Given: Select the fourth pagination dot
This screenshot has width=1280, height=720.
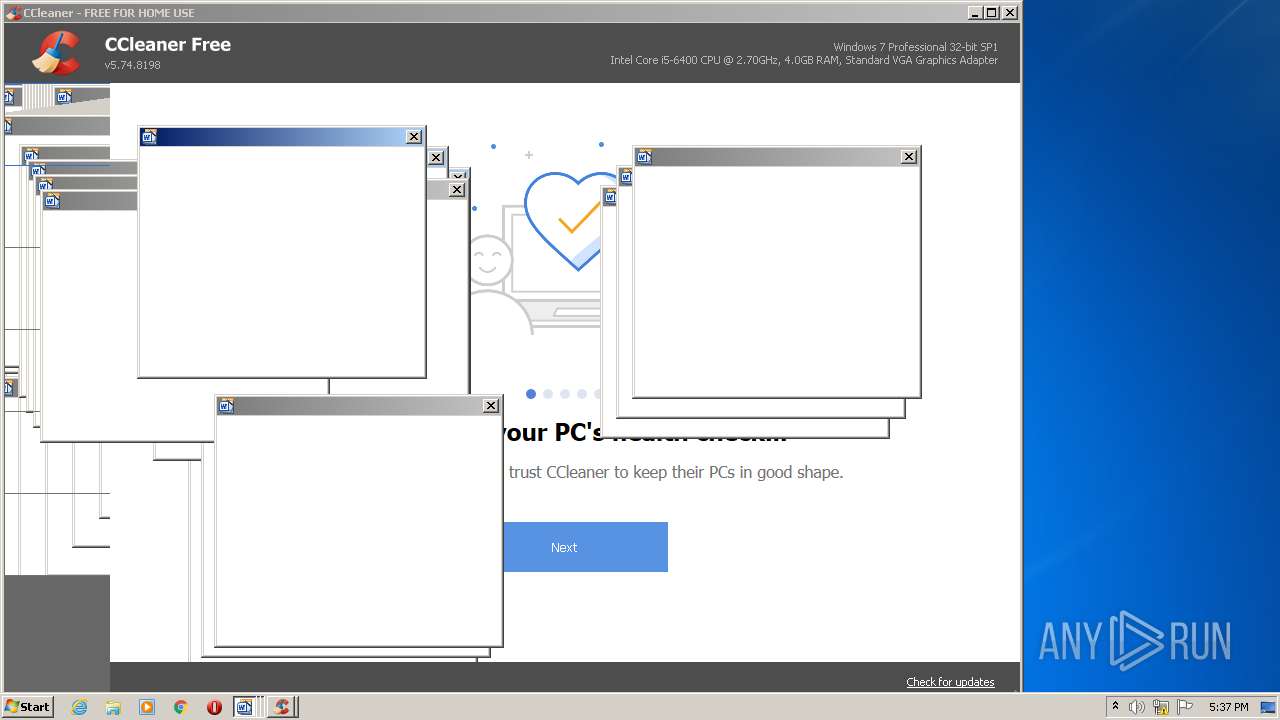Looking at the screenshot, I should (582, 394).
